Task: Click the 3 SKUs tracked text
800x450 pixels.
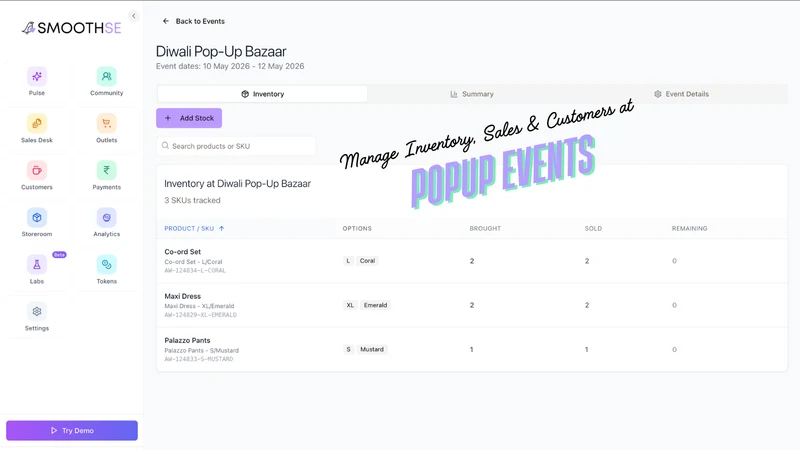Action: 192,201
